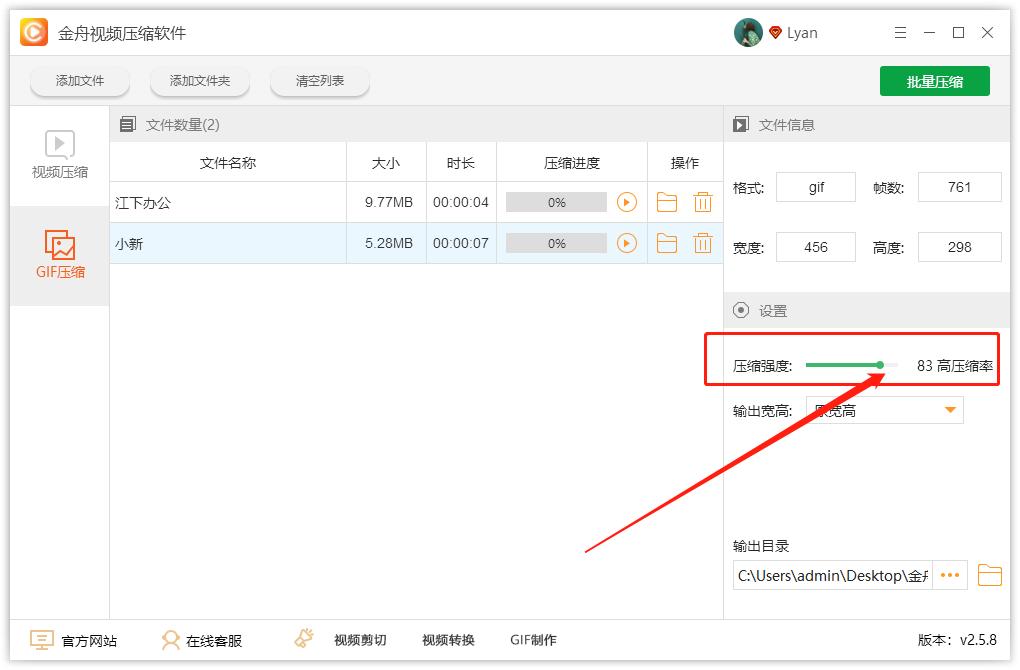Viewport: 1020px width, 670px height.
Task: Select the 设置 radio button
Action: [x=739, y=310]
